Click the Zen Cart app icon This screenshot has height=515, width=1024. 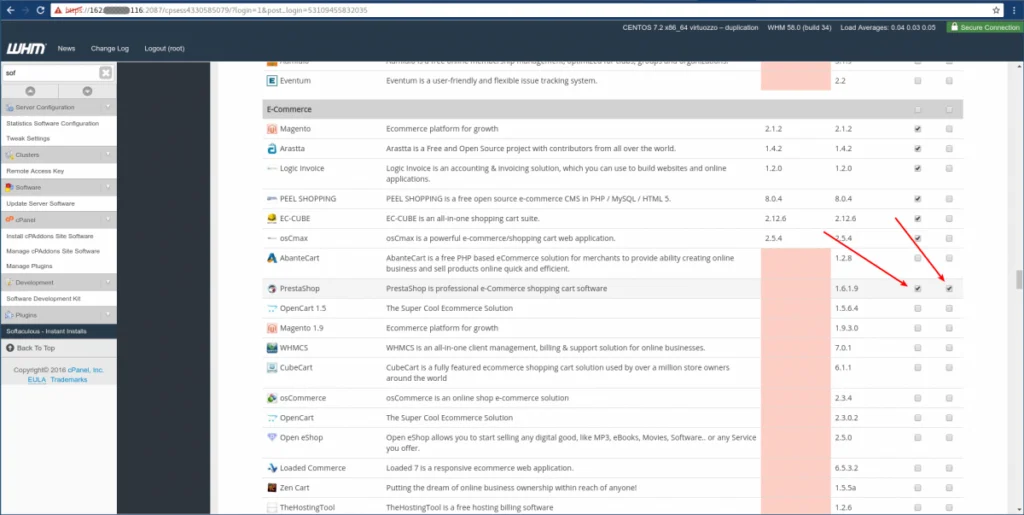point(272,488)
